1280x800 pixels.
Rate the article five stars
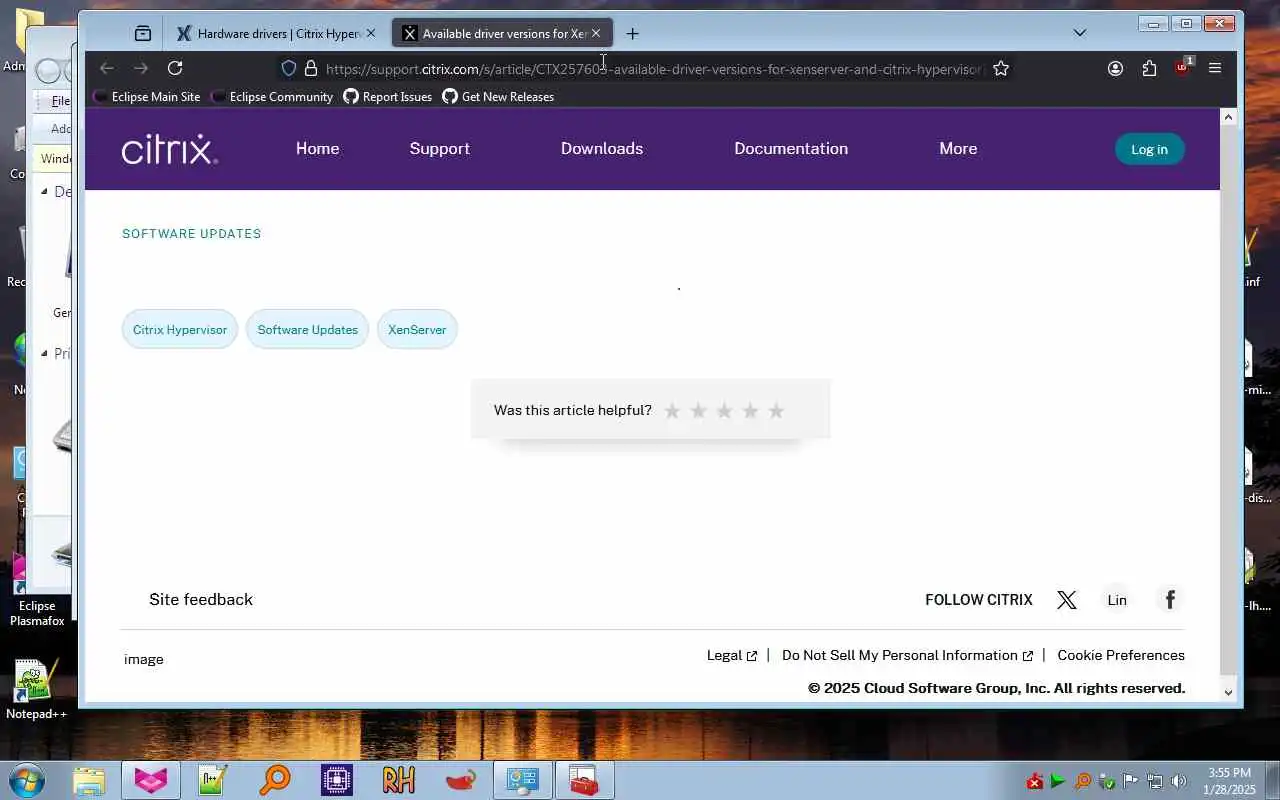tap(777, 411)
